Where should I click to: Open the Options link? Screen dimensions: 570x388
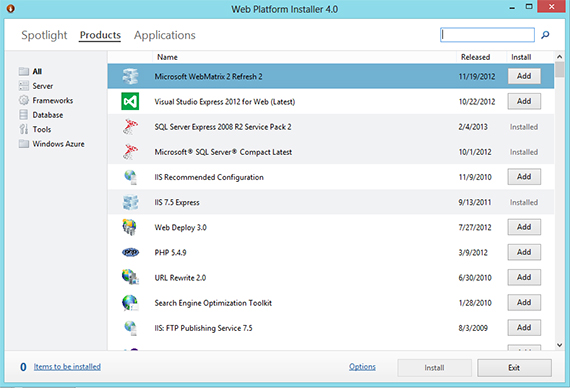(x=362, y=367)
